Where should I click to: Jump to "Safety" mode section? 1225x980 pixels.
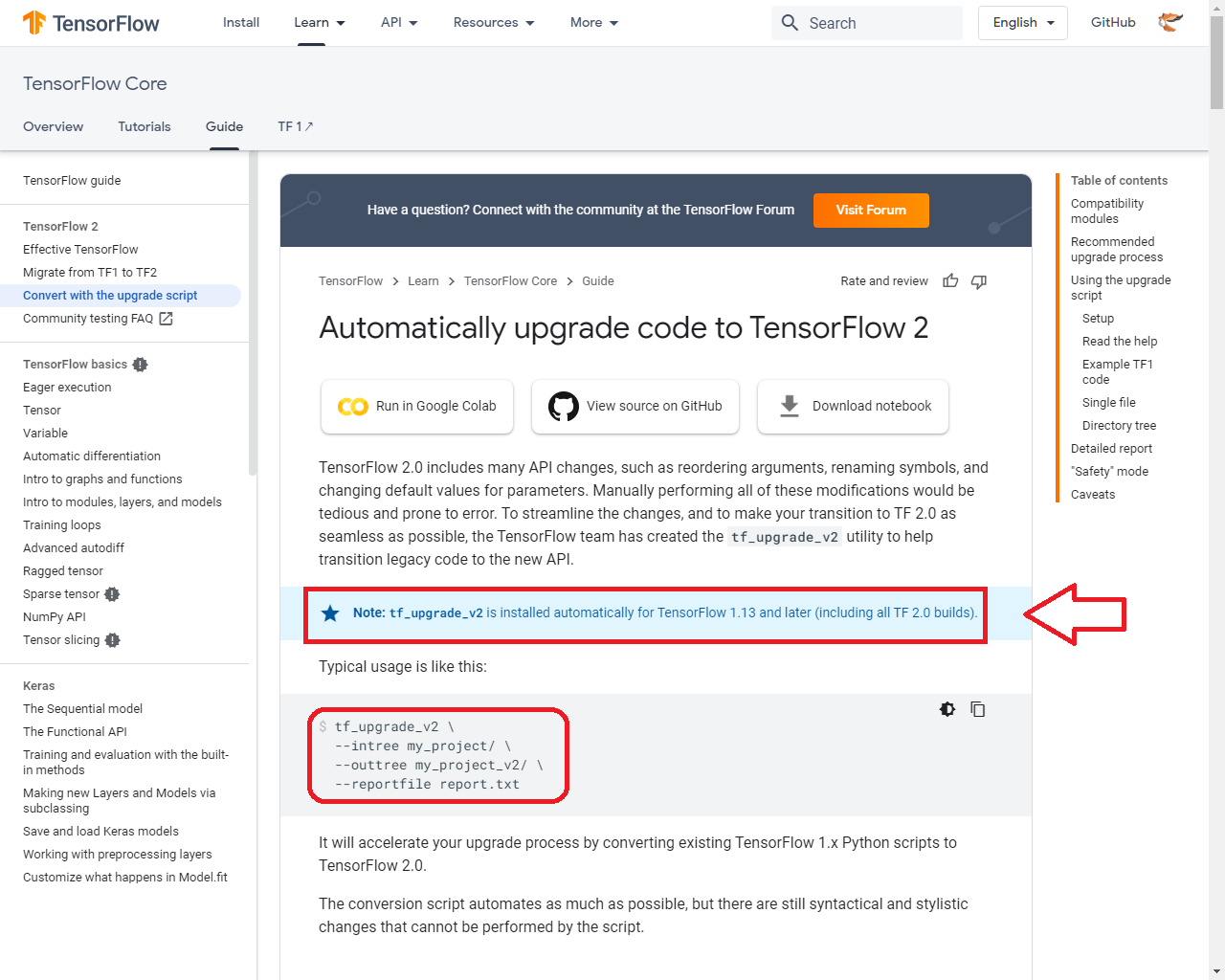point(1109,472)
